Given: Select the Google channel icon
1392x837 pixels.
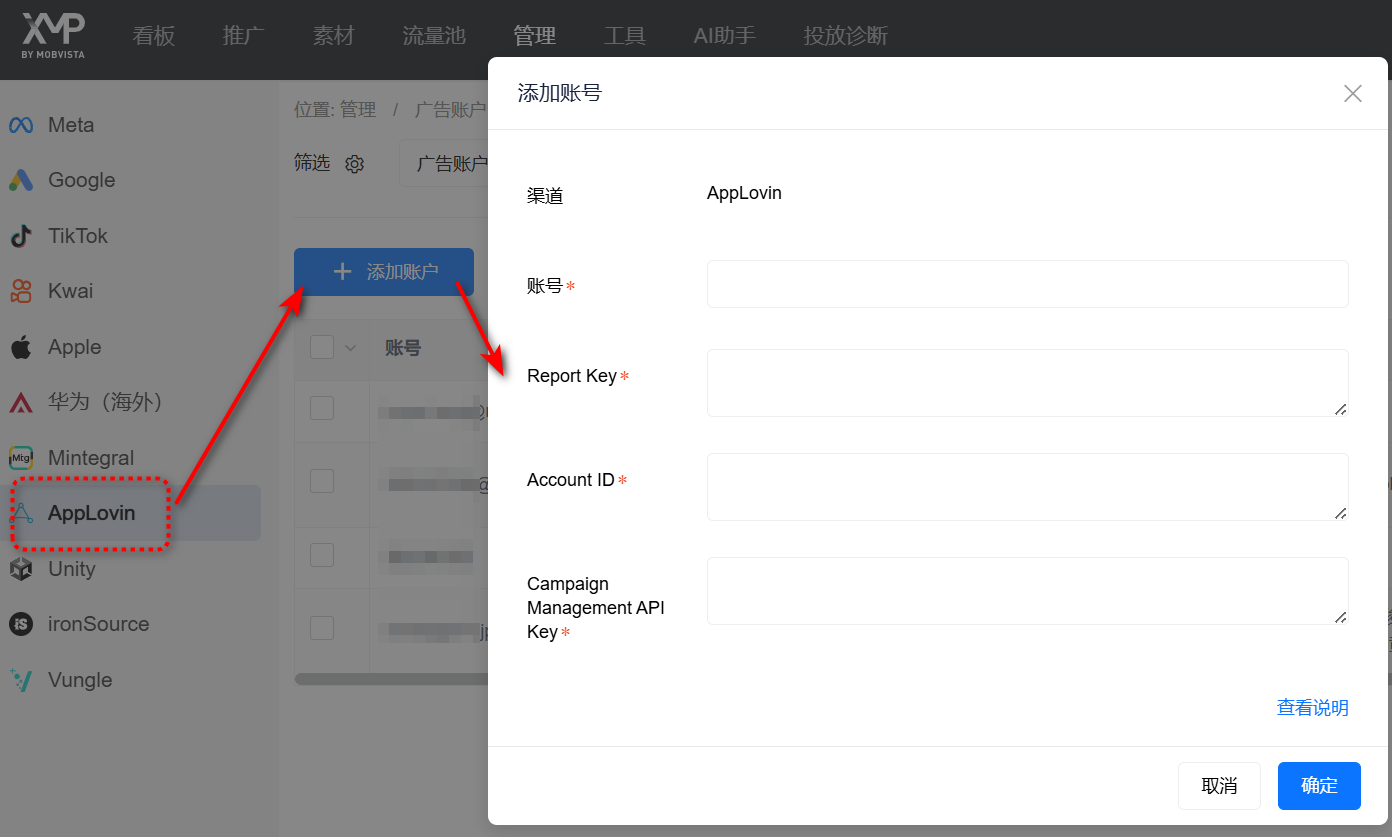Looking at the screenshot, I should tap(20, 180).
